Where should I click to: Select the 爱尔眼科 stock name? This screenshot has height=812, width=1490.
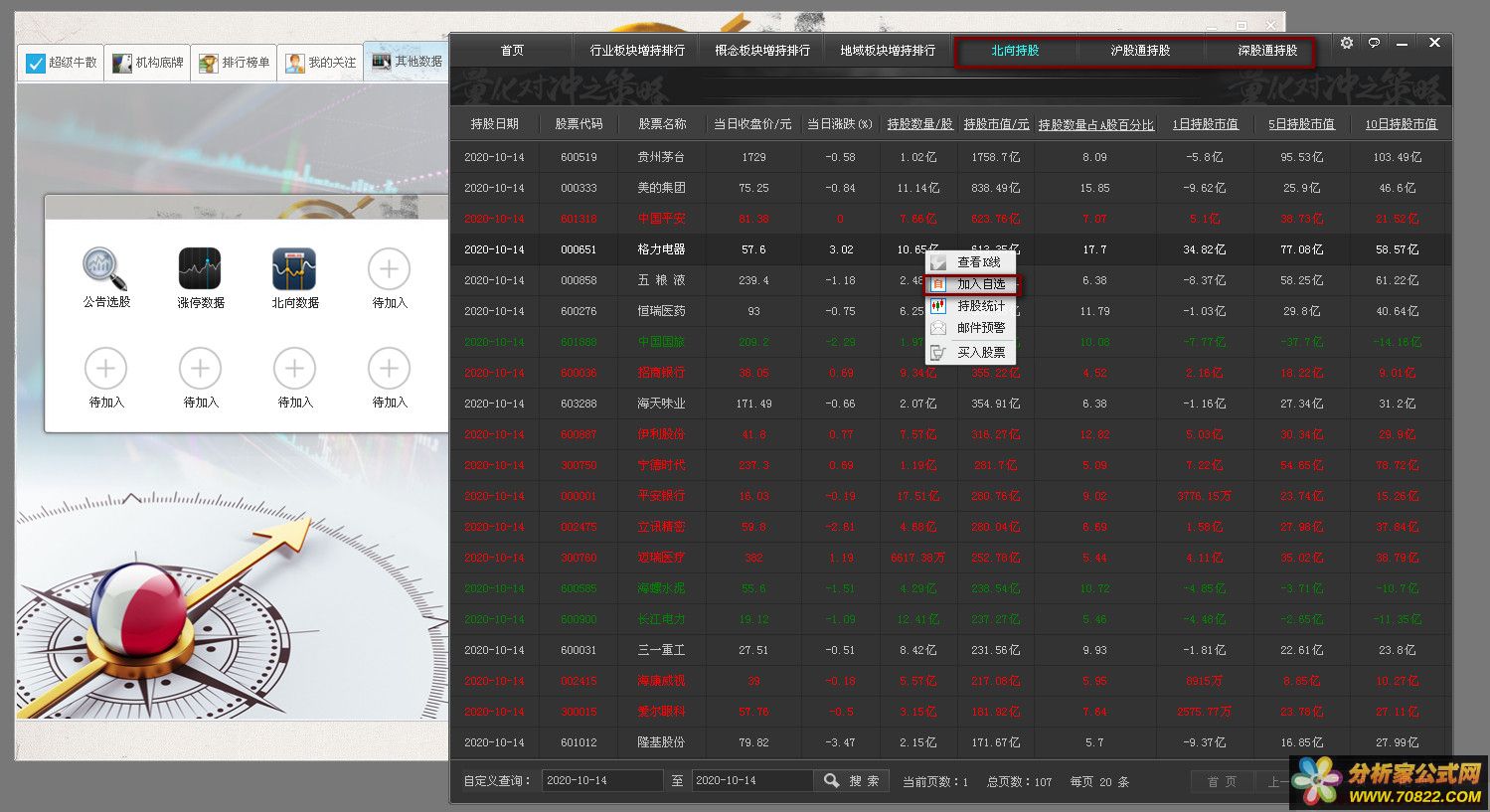tap(661, 712)
